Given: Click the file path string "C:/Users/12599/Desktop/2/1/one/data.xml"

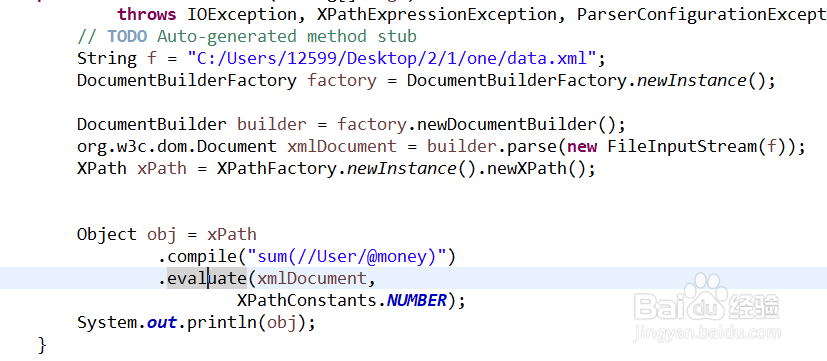Looking at the screenshot, I should point(392,58).
